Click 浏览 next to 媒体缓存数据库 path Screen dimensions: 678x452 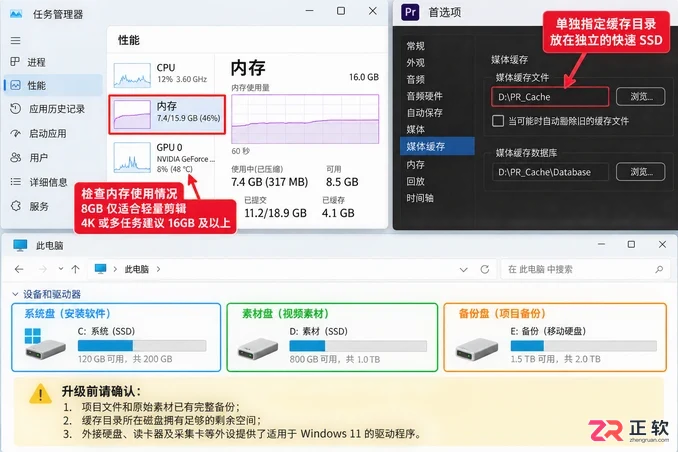[641, 172]
